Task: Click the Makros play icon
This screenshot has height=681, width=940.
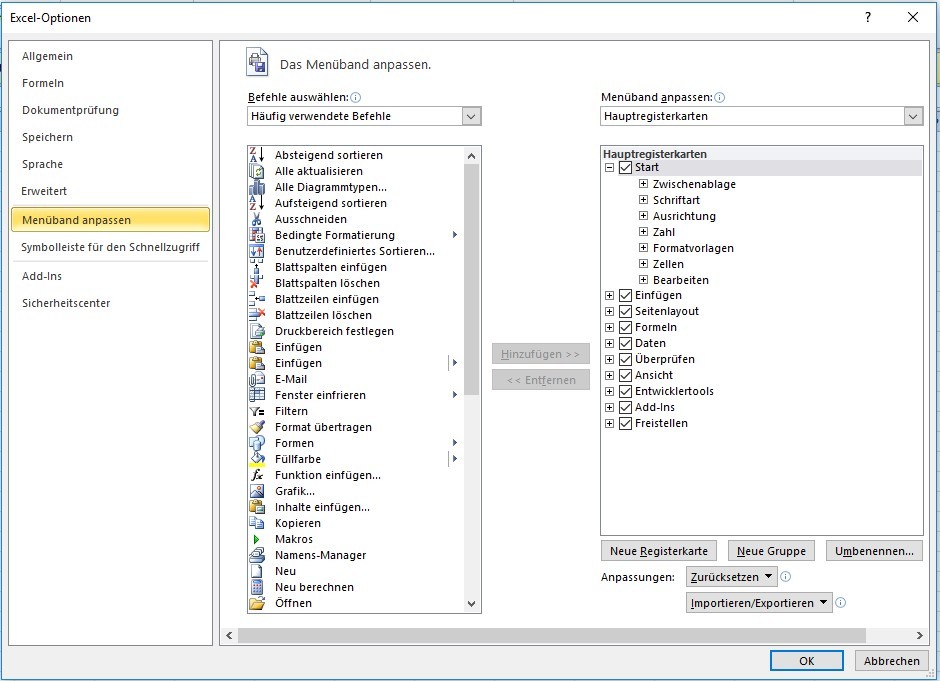Action: (x=257, y=539)
